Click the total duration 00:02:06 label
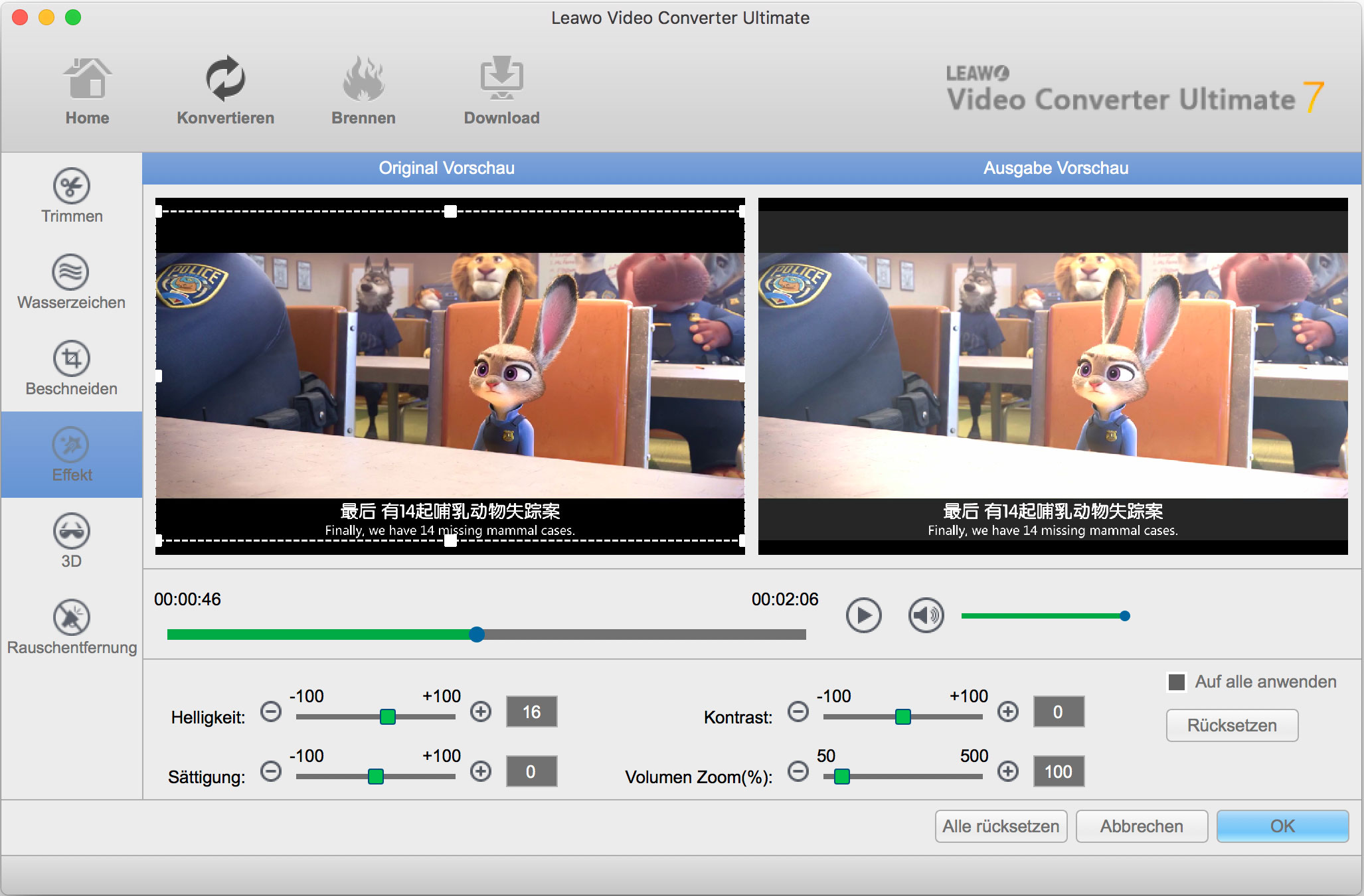The width and height of the screenshot is (1364, 896). tap(785, 599)
